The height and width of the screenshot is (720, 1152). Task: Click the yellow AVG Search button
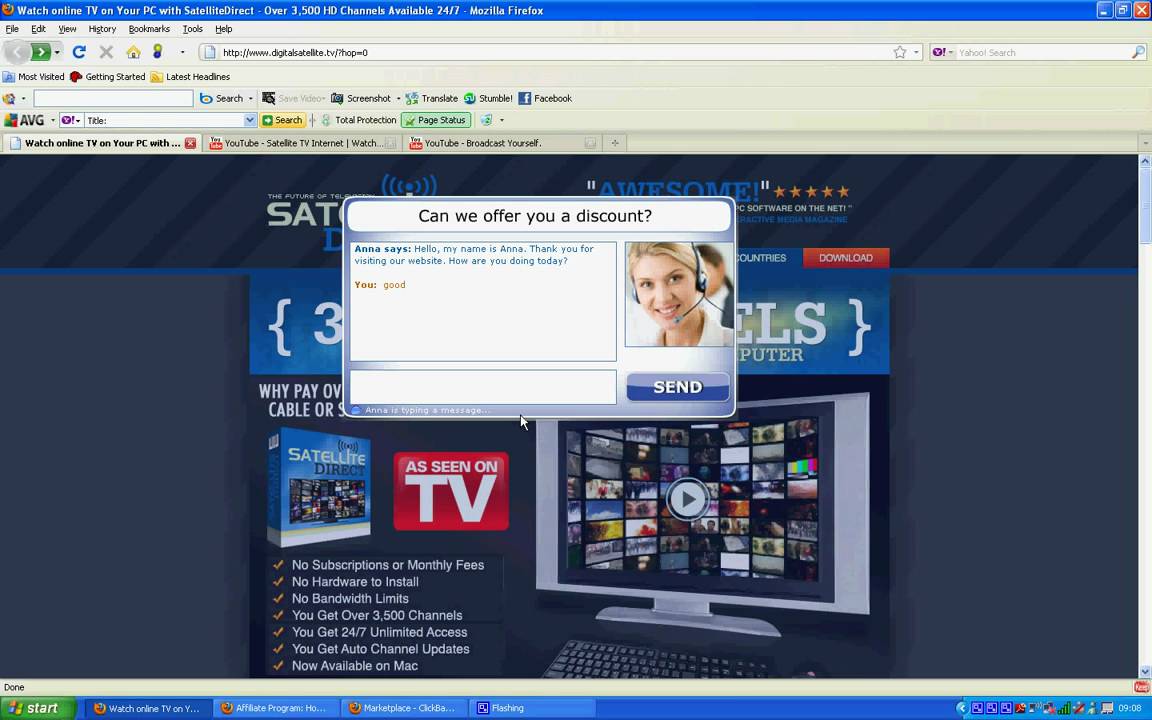282,120
